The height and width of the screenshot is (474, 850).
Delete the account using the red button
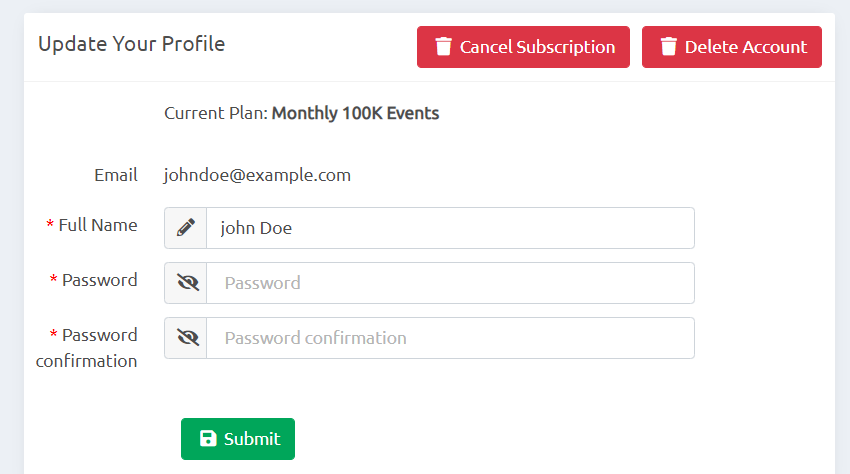tap(732, 47)
